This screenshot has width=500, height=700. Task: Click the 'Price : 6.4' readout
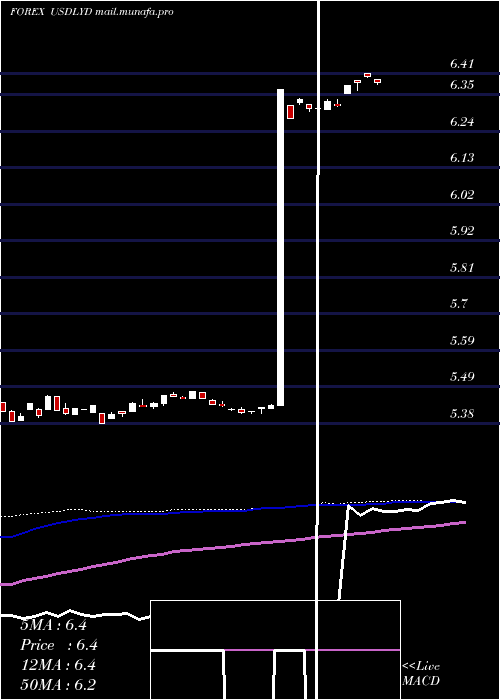click(58, 645)
